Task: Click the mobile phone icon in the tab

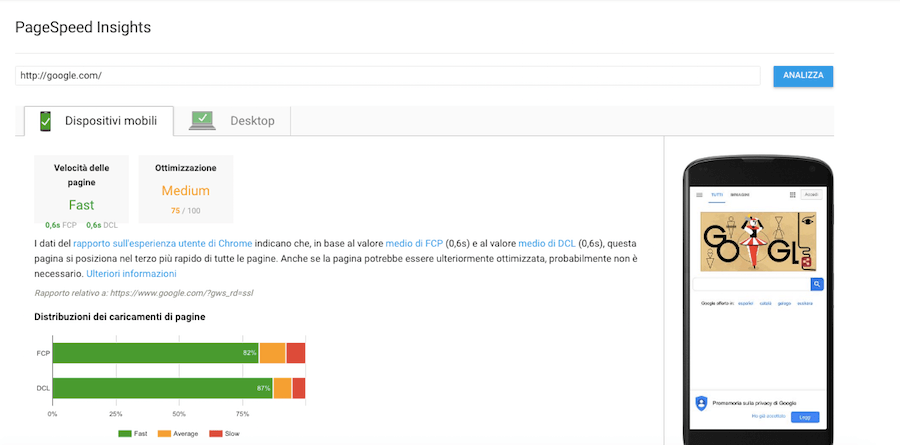Action: coord(45,121)
